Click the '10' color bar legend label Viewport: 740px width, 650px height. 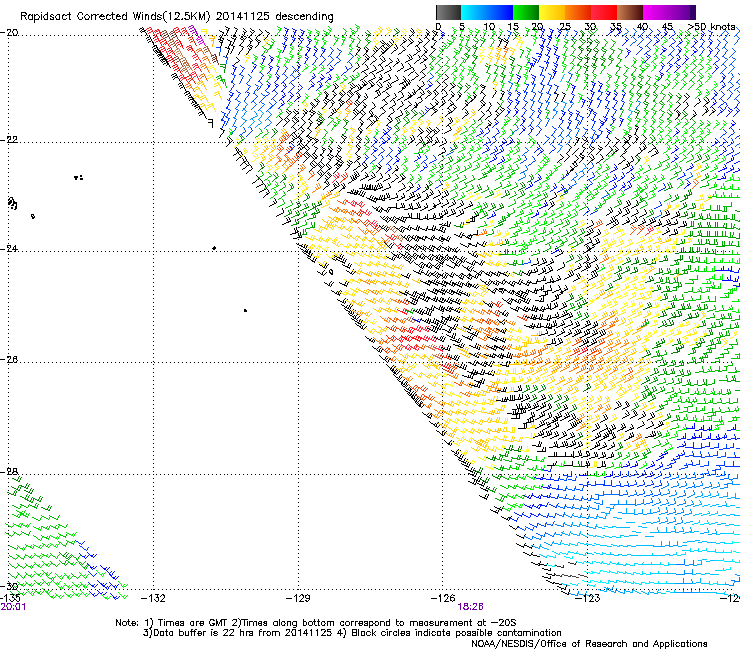pyautogui.click(x=489, y=26)
